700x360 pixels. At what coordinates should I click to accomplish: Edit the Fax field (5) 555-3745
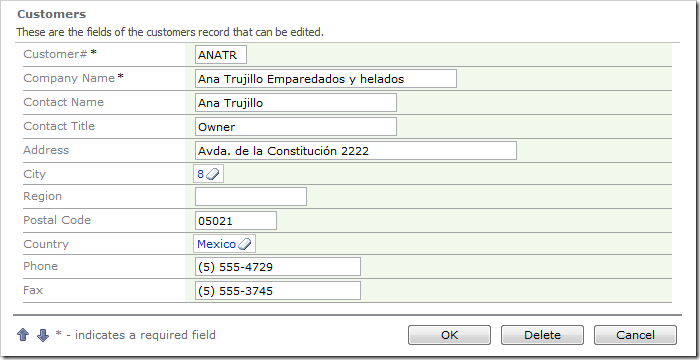278,291
